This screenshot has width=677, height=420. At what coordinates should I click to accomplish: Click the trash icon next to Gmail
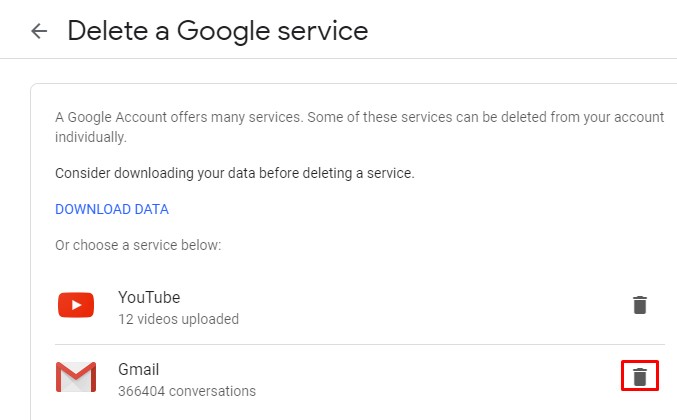point(640,376)
